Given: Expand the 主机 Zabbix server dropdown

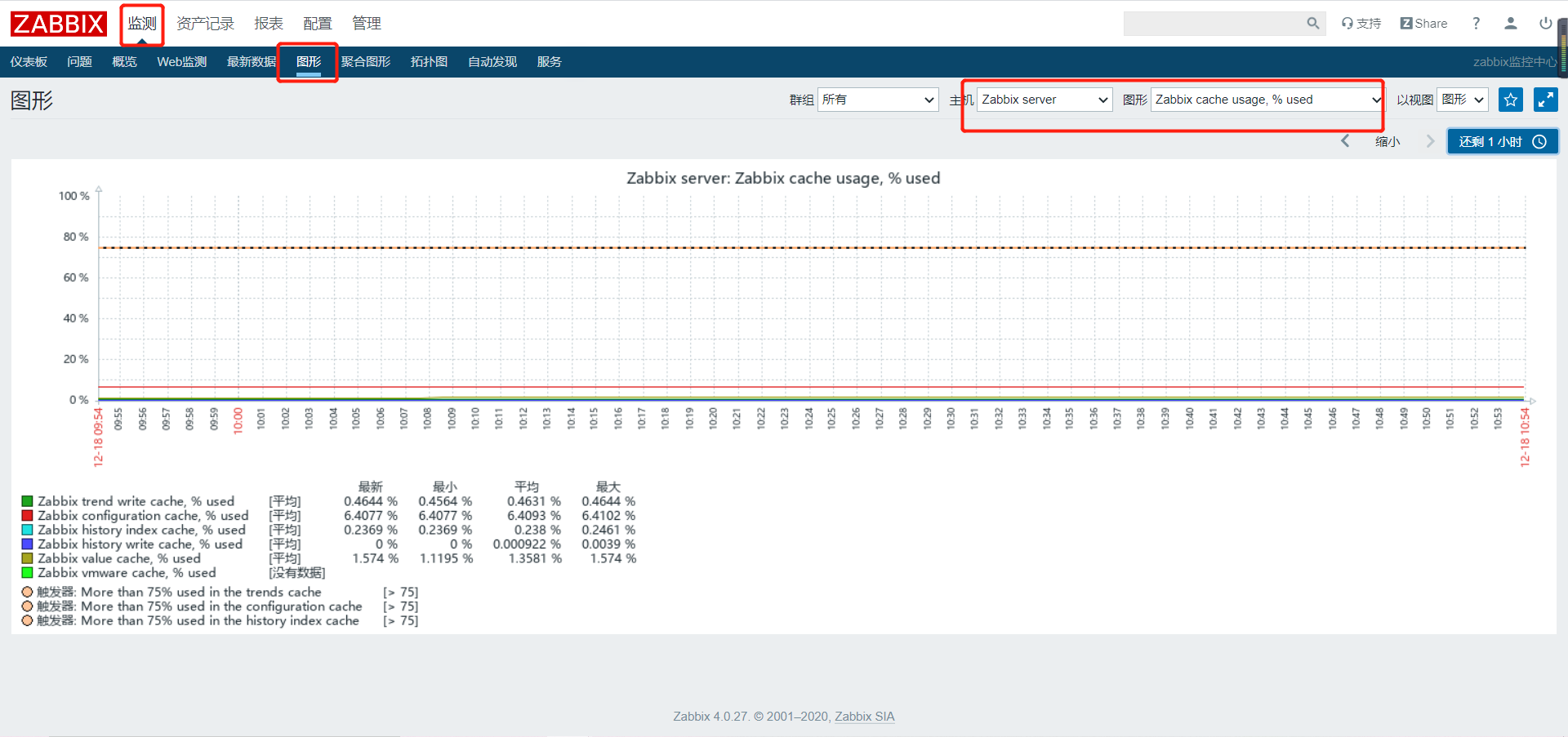Looking at the screenshot, I should pos(1045,100).
